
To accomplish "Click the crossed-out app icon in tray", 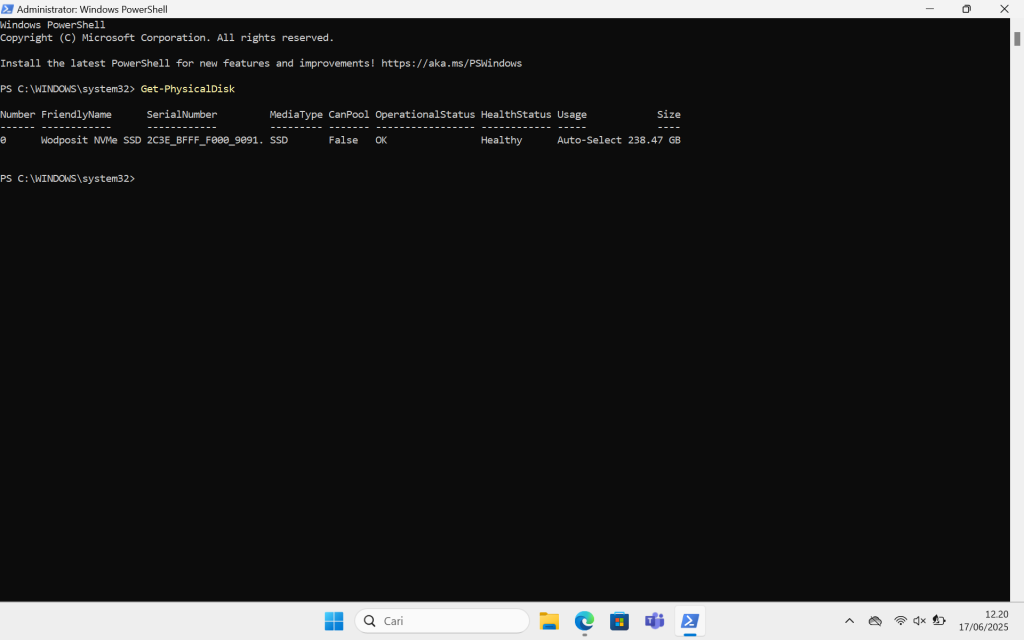I will (874, 620).
